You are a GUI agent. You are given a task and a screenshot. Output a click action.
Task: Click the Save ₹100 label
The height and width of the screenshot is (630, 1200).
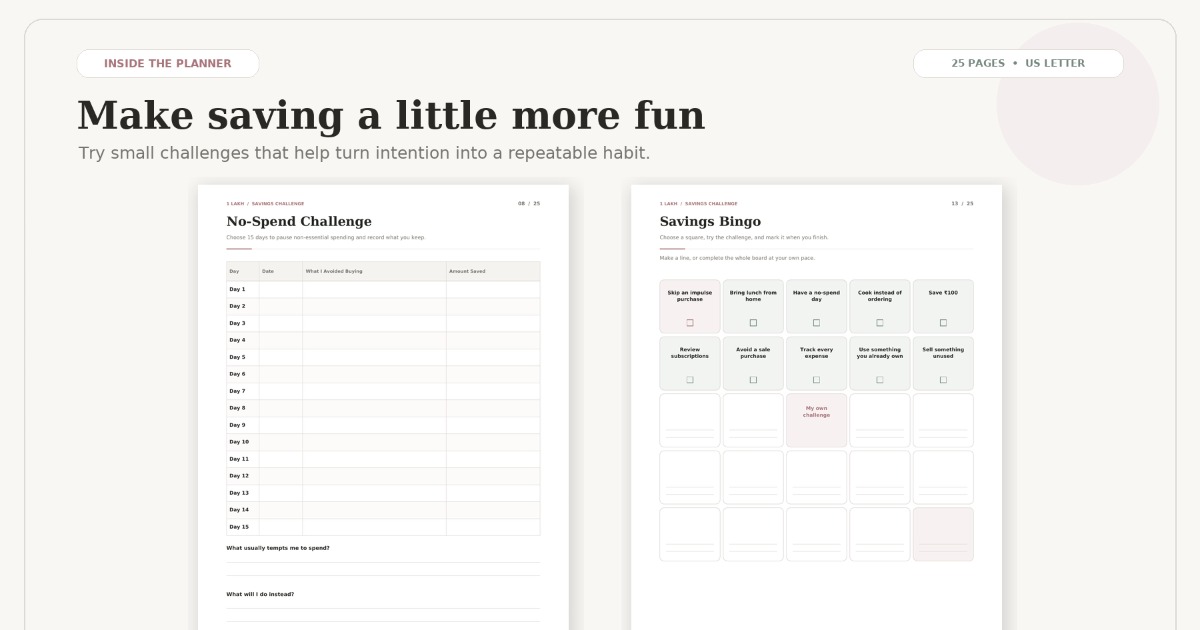click(x=943, y=293)
